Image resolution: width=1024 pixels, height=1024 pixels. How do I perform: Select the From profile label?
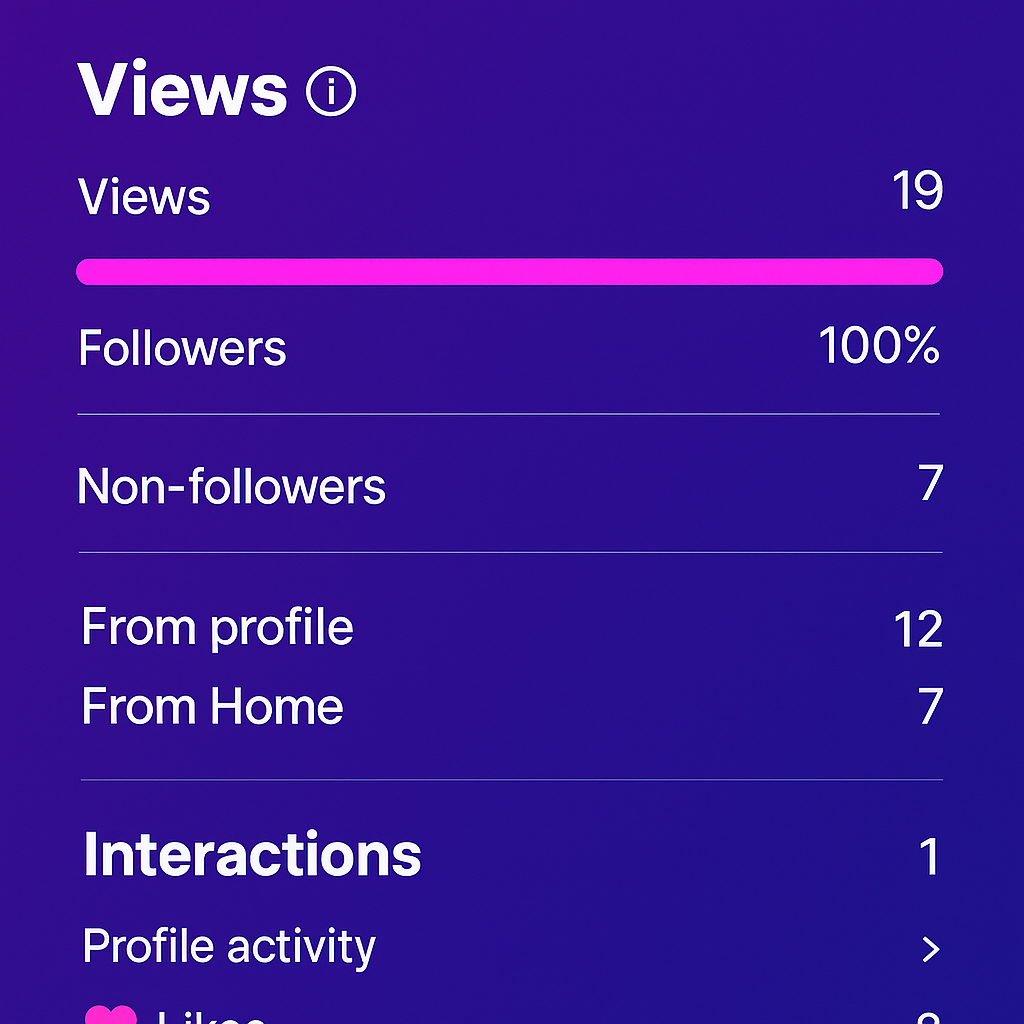(x=217, y=628)
